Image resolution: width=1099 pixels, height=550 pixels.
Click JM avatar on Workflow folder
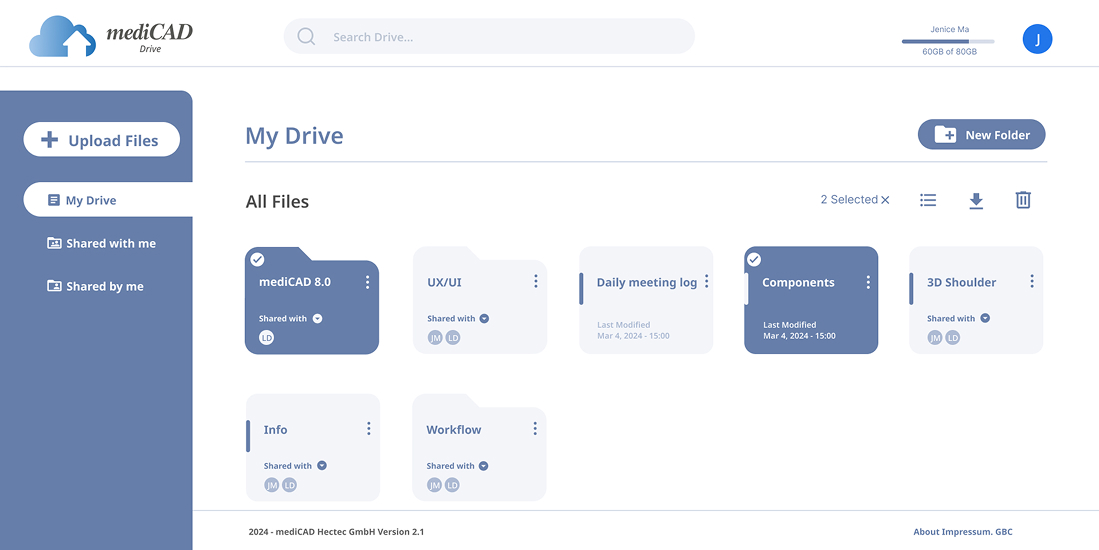click(435, 485)
